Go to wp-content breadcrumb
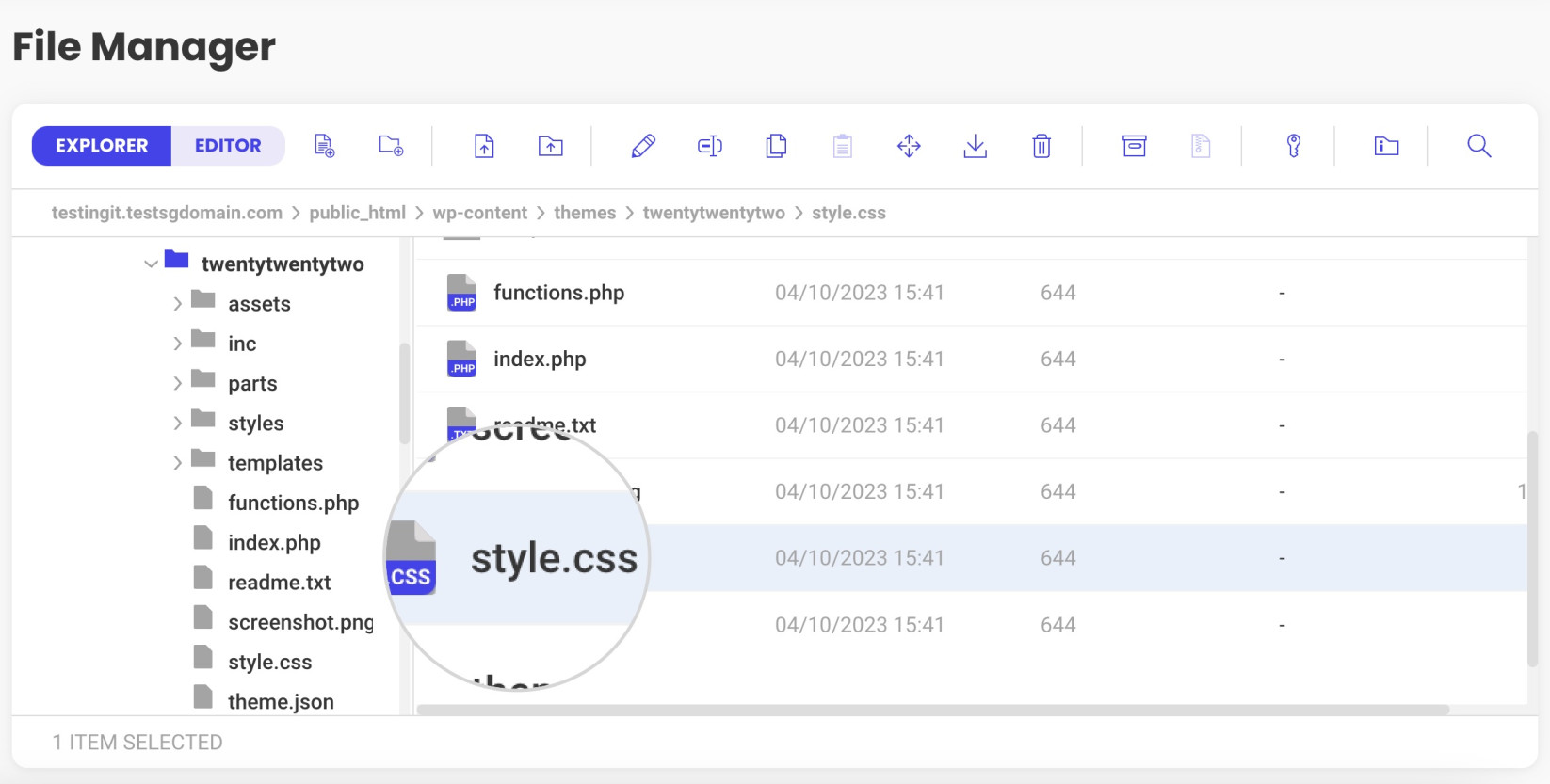Image resolution: width=1550 pixels, height=784 pixels. 480,213
